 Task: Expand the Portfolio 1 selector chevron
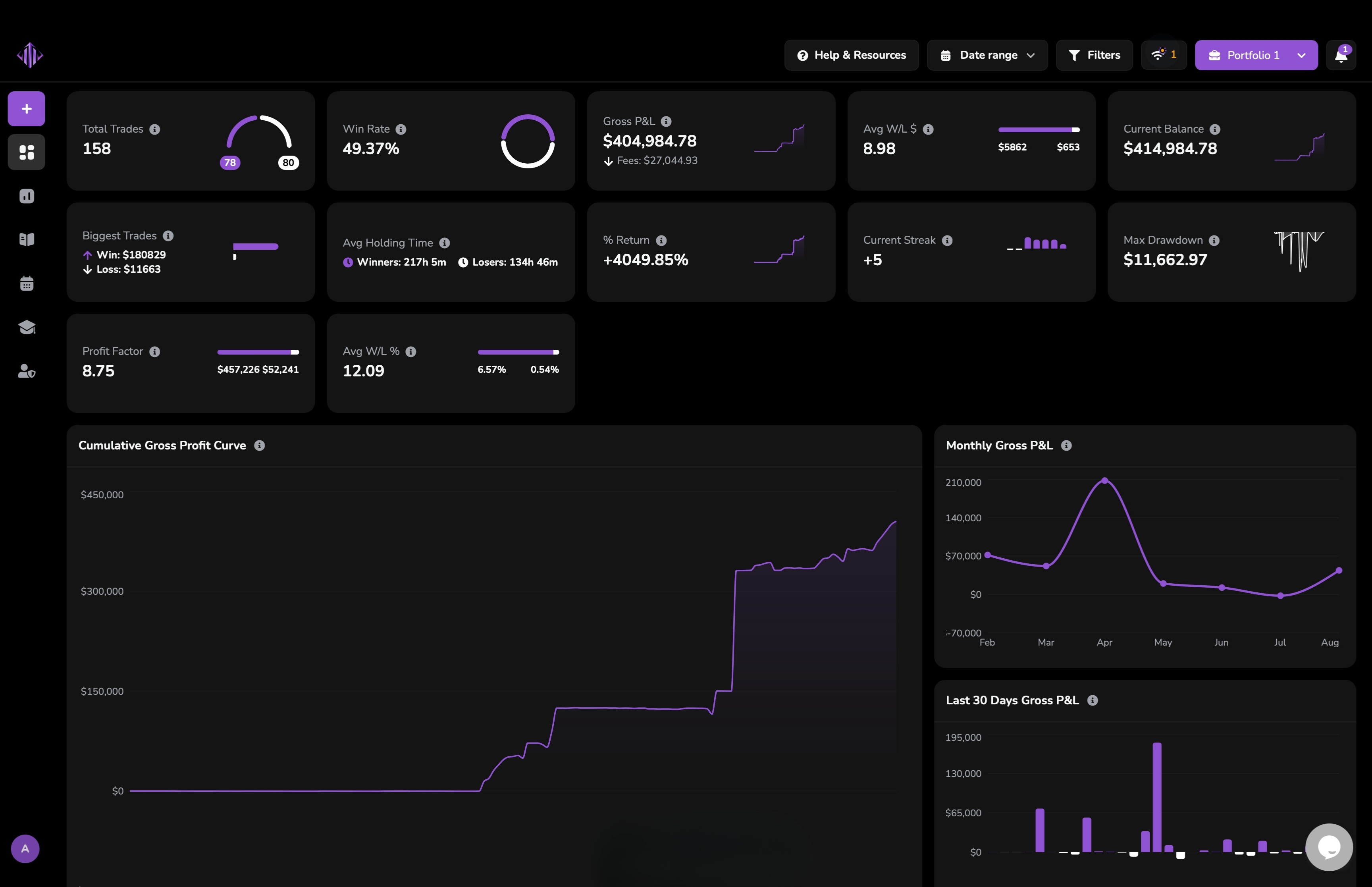point(1301,55)
